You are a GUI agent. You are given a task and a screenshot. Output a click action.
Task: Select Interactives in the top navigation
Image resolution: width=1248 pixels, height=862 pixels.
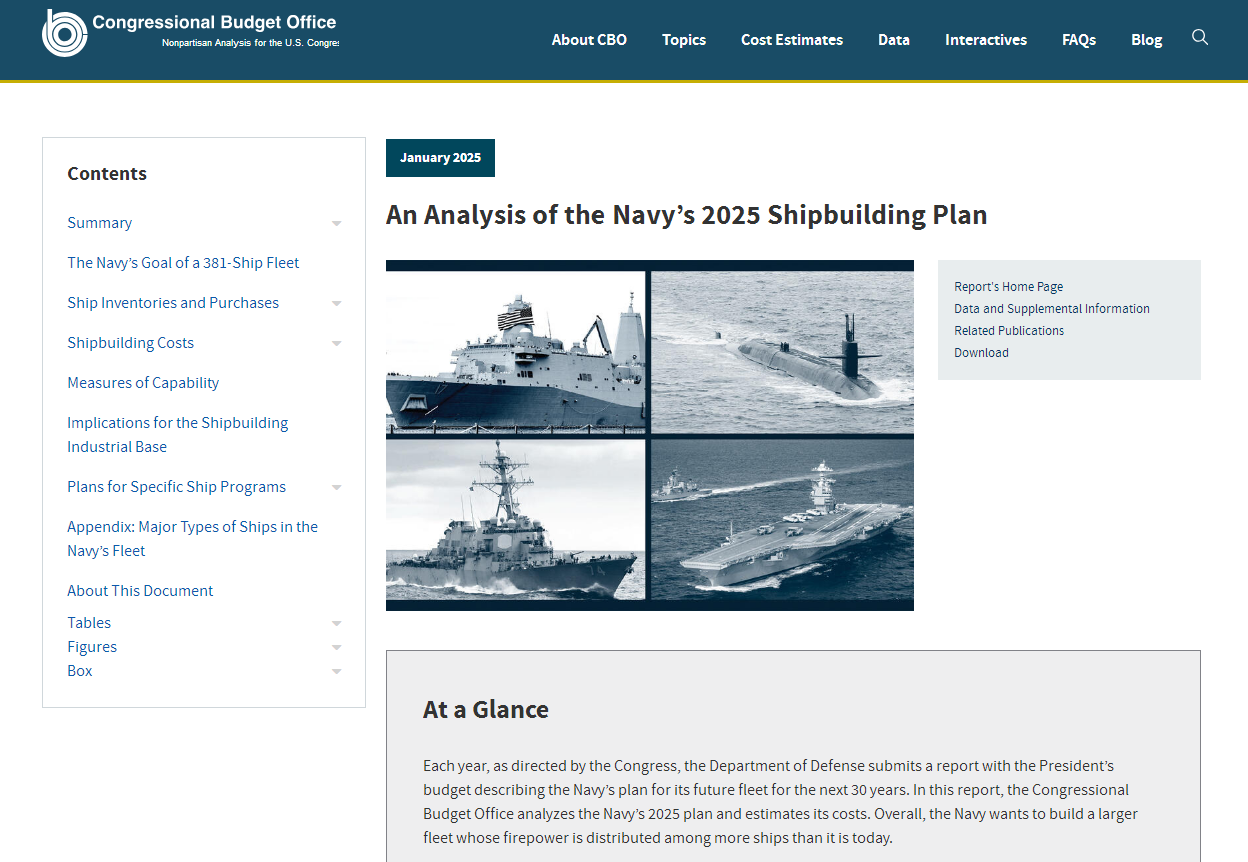[x=986, y=40]
